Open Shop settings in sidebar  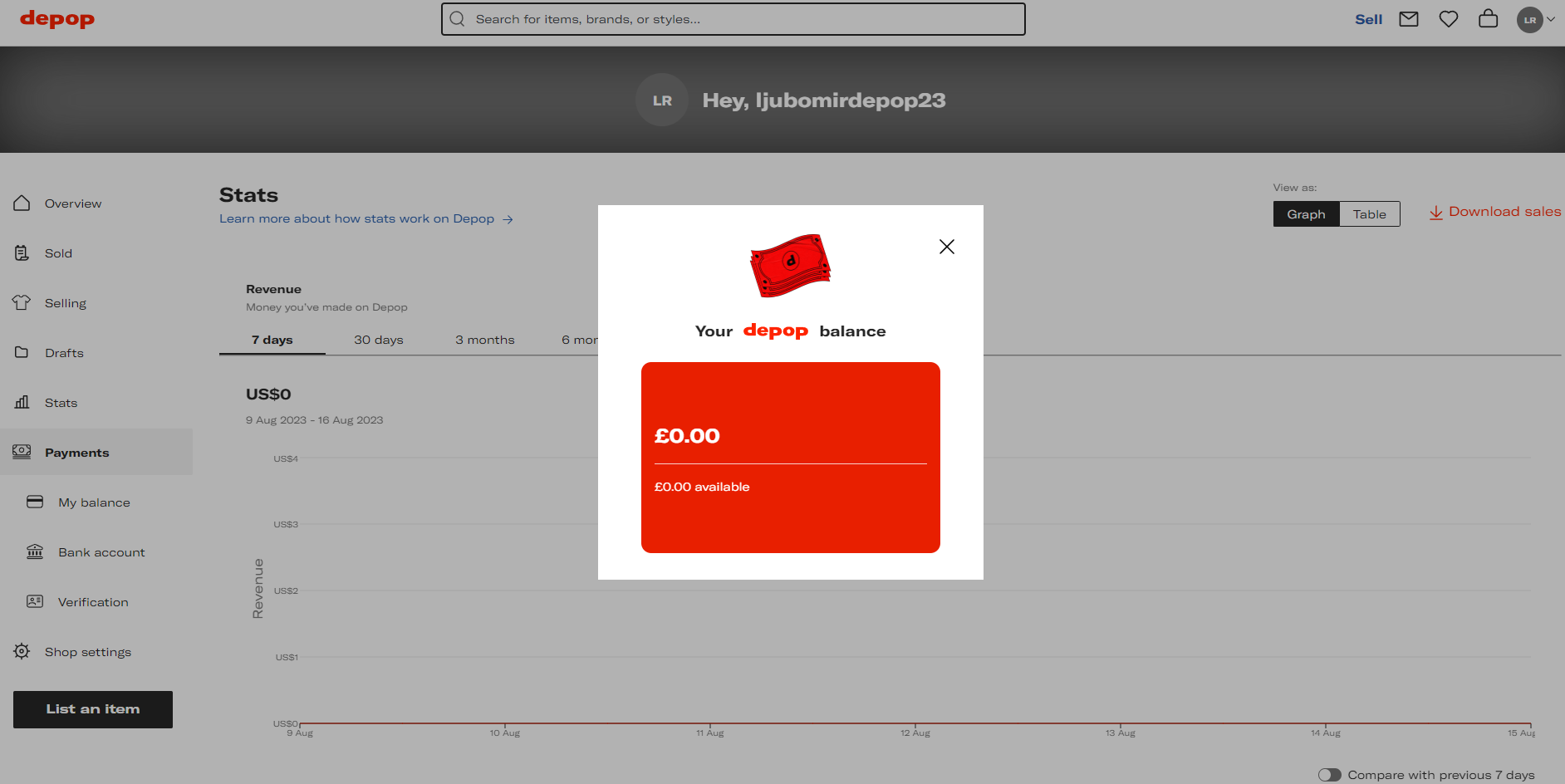point(88,652)
